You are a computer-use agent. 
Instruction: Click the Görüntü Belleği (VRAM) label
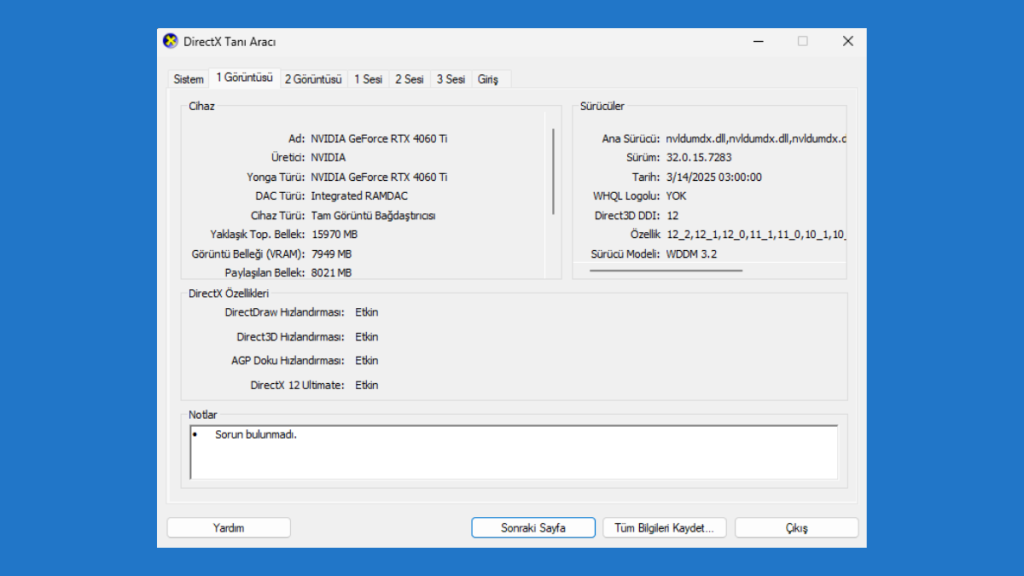click(x=248, y=254)
